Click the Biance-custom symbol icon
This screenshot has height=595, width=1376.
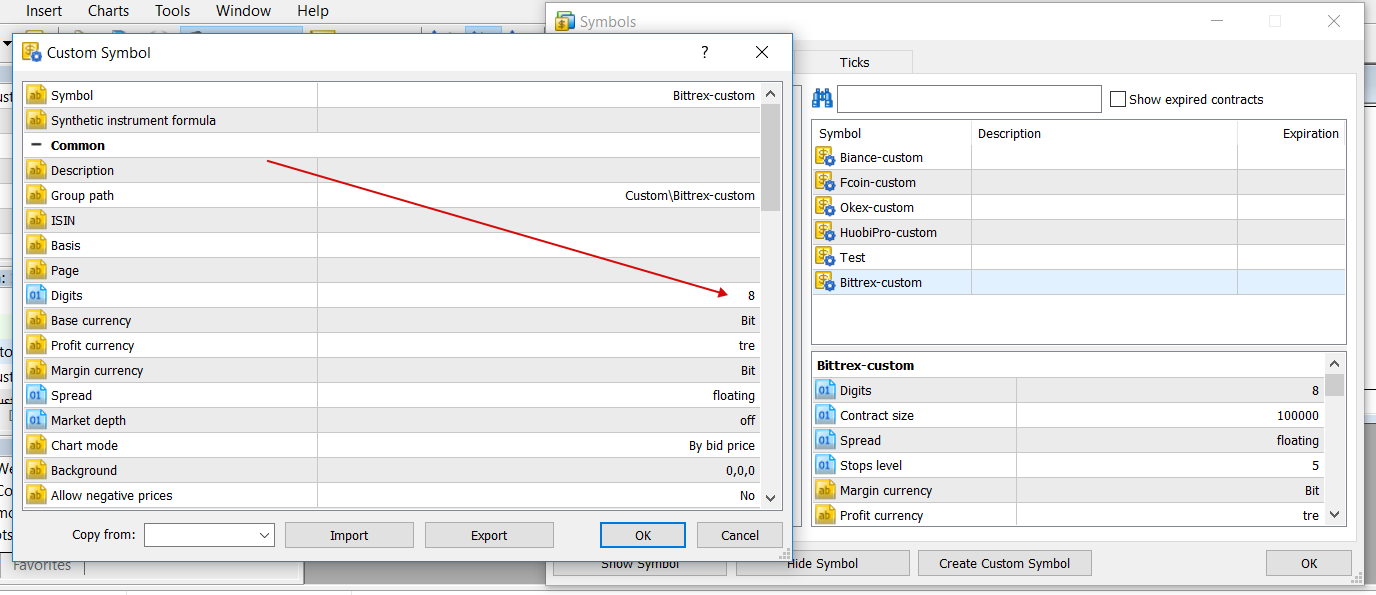tap(825, 157)
